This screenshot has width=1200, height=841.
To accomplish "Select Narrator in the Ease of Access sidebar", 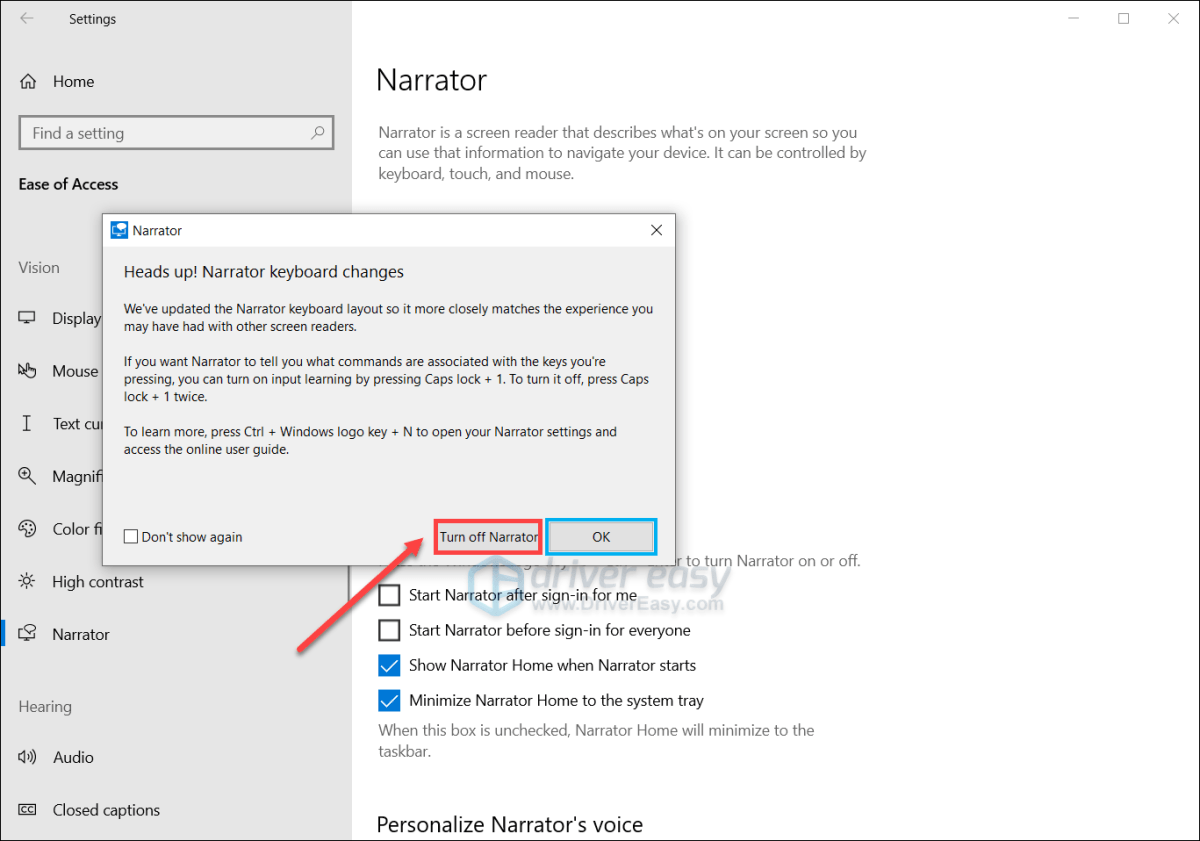I will click(80, 633).
